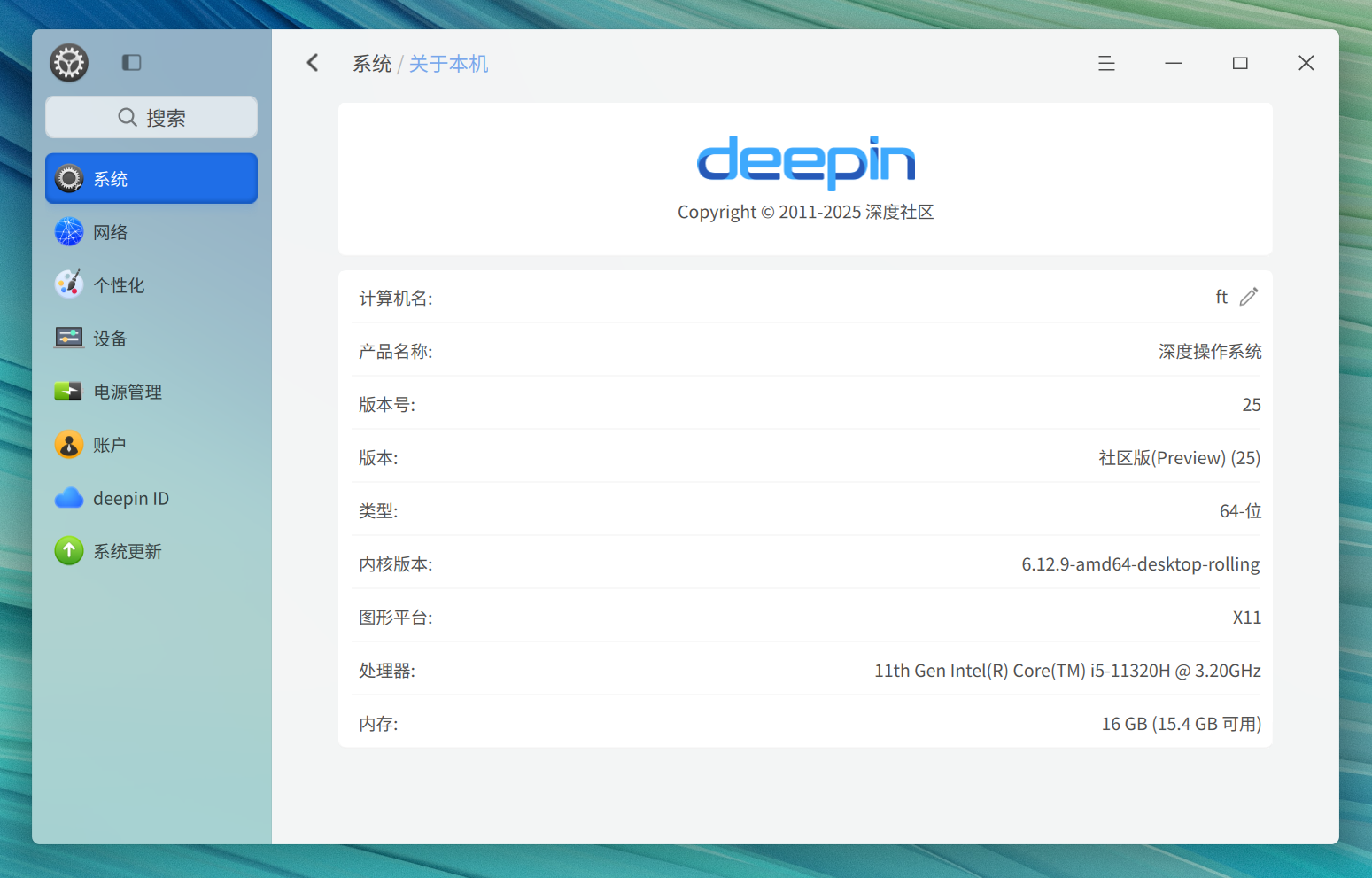The image size is (1372, 878).
Task: Click the 设备 sliders icon
Action: pyautogui.click(x=69, y=338)
